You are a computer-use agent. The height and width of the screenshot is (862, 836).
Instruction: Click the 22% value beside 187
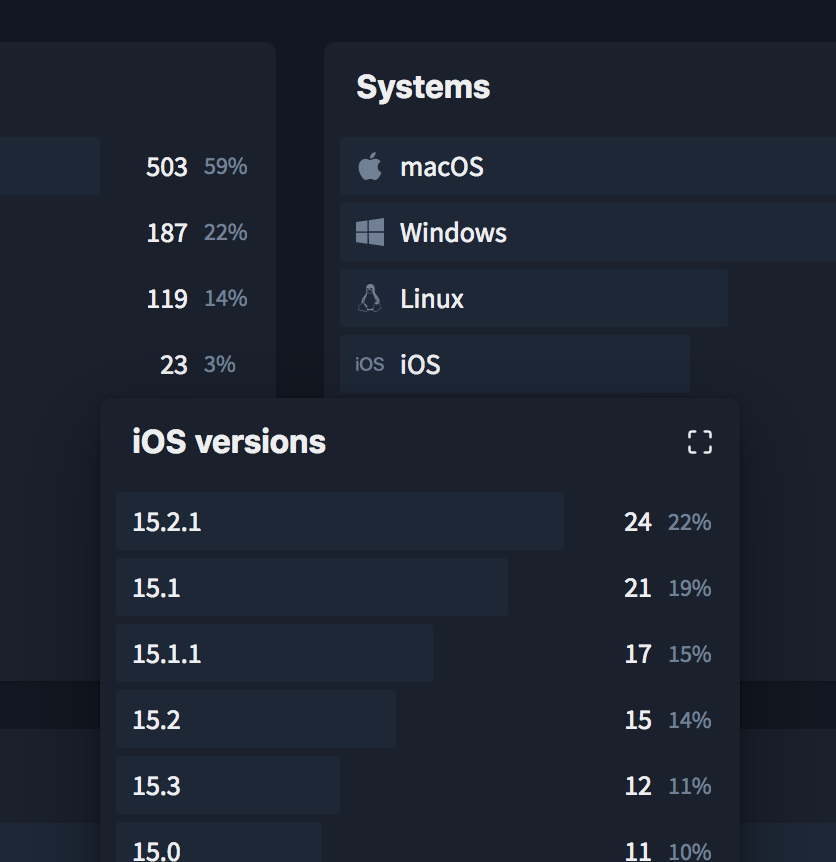pyautogui.click(x=225, y=232)
